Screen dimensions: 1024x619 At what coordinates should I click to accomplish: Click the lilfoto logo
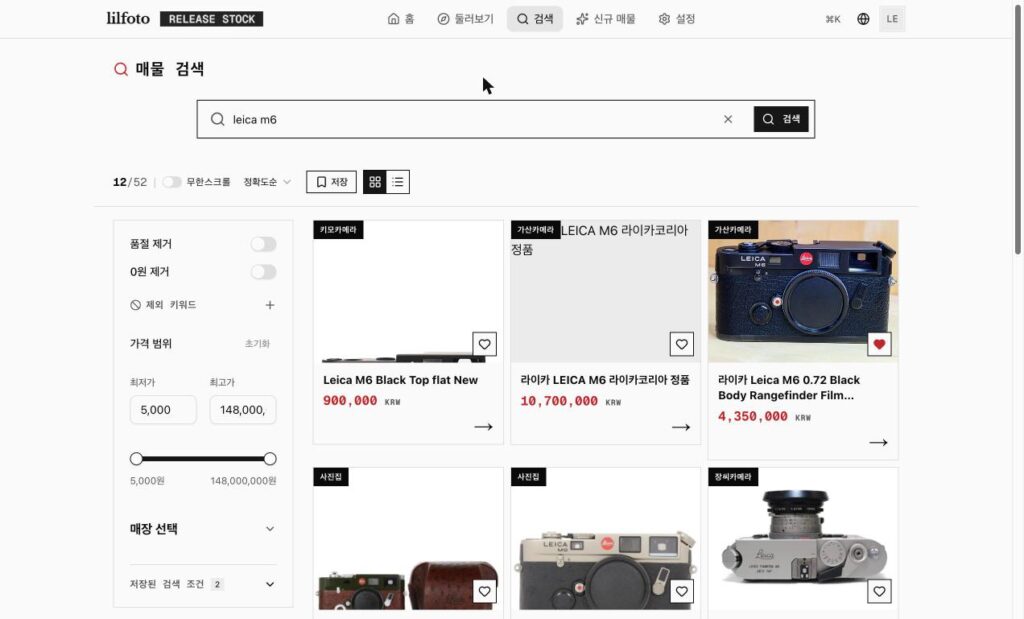pos(128,18)
